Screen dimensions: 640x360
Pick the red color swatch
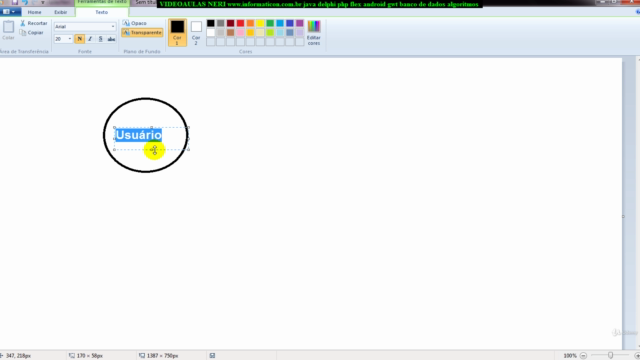click(x=240, y=23)
